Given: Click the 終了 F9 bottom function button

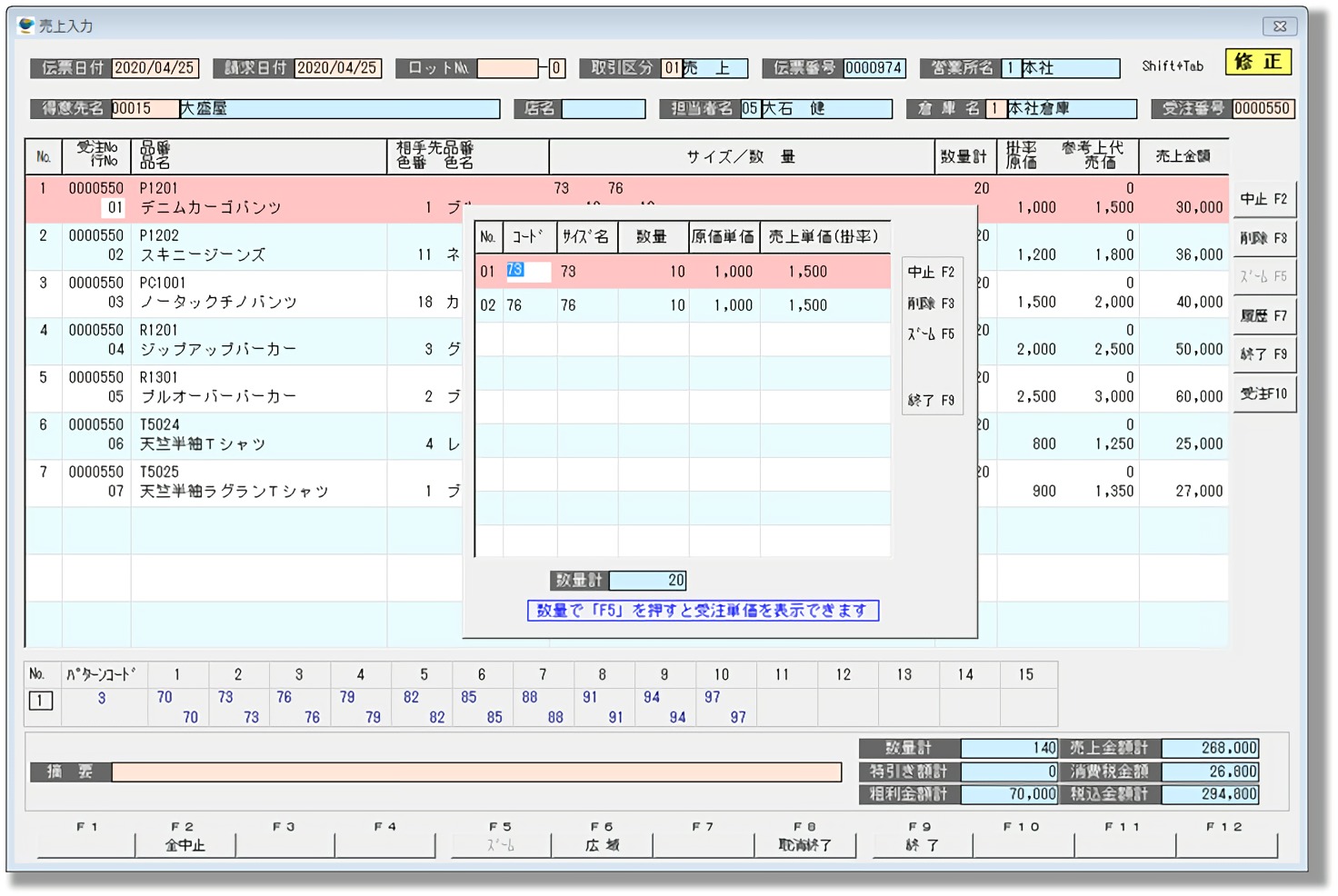Looking at the screenshot, I should (923, 845).
